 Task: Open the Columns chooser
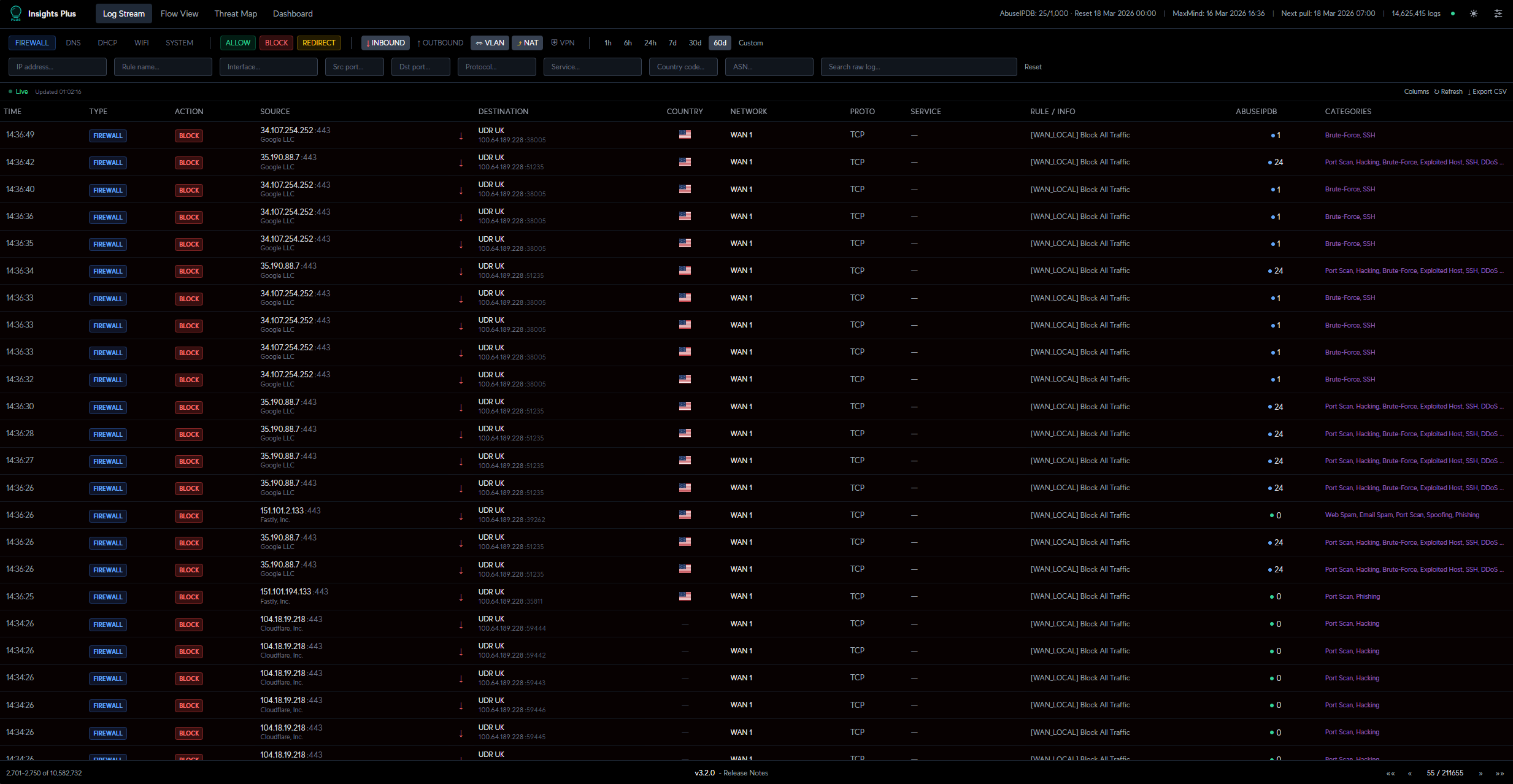(1416, 91)
